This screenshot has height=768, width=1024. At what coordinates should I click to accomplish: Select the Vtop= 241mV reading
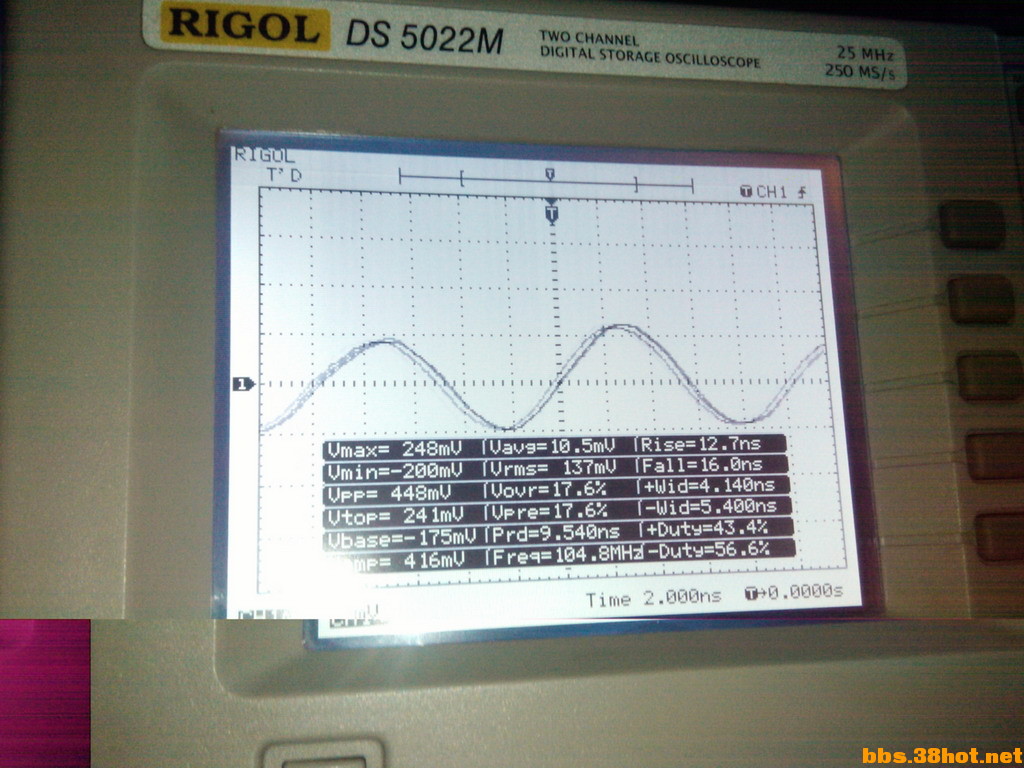click(395, 515)
